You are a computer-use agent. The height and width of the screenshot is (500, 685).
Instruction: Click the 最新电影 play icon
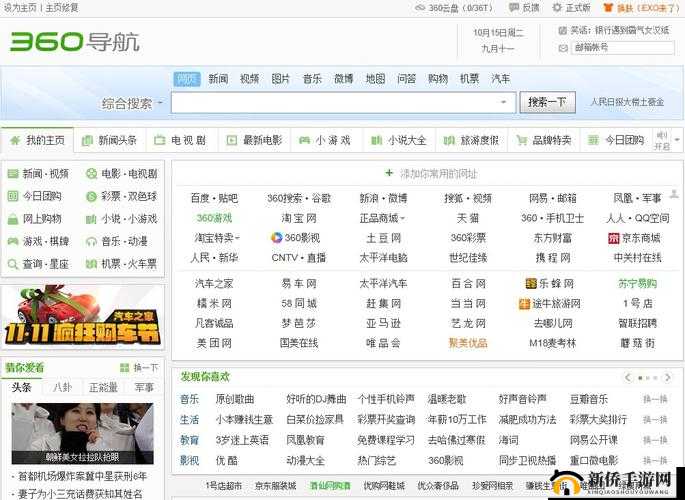tap(232, 140)
